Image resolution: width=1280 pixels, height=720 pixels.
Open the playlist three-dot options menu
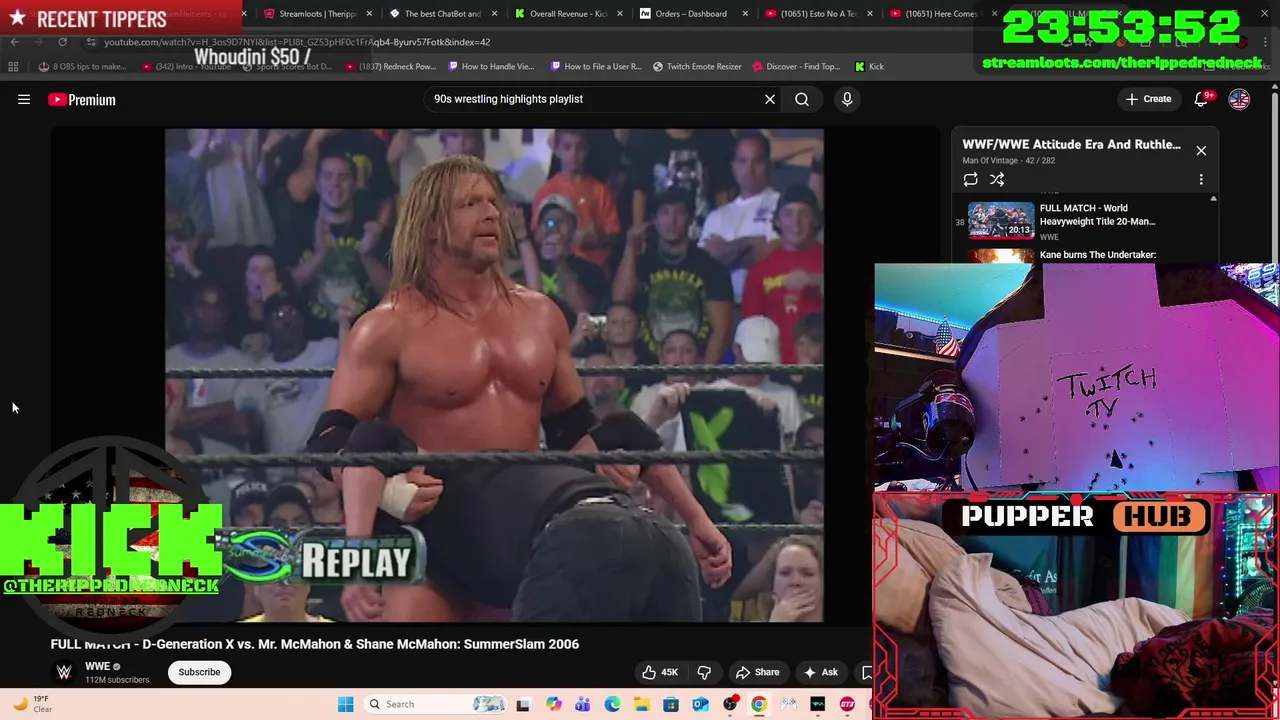[x=1201, y=179]
